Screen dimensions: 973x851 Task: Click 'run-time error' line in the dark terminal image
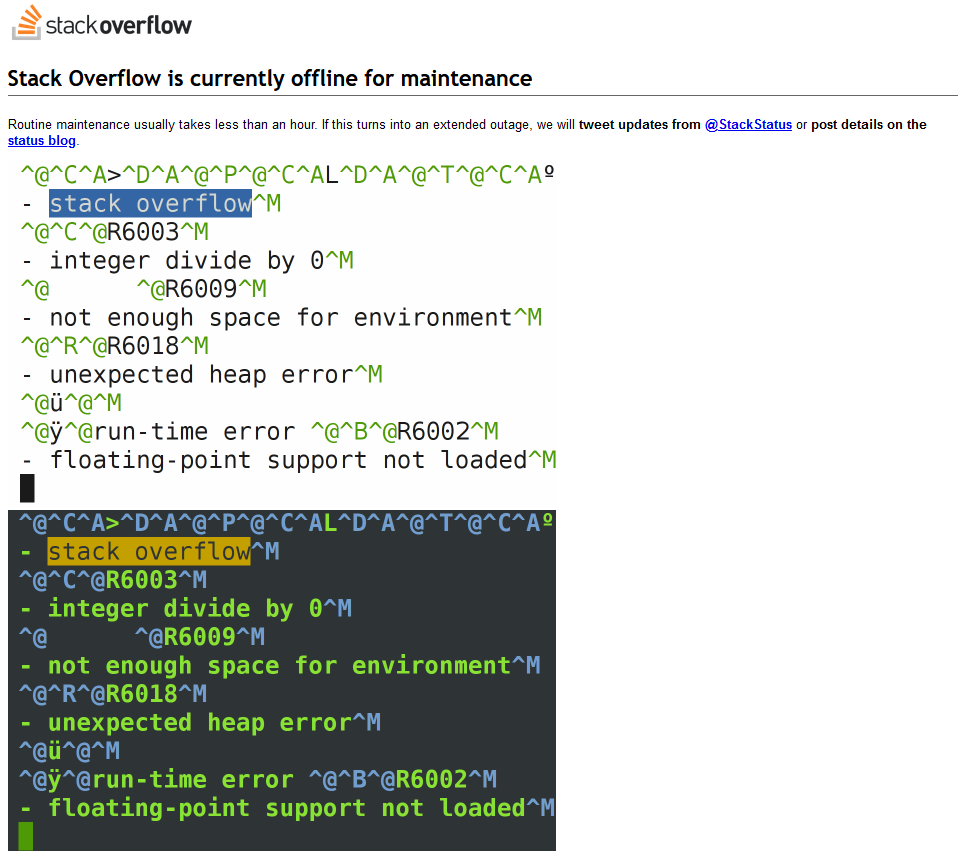(x=258, y=780)
